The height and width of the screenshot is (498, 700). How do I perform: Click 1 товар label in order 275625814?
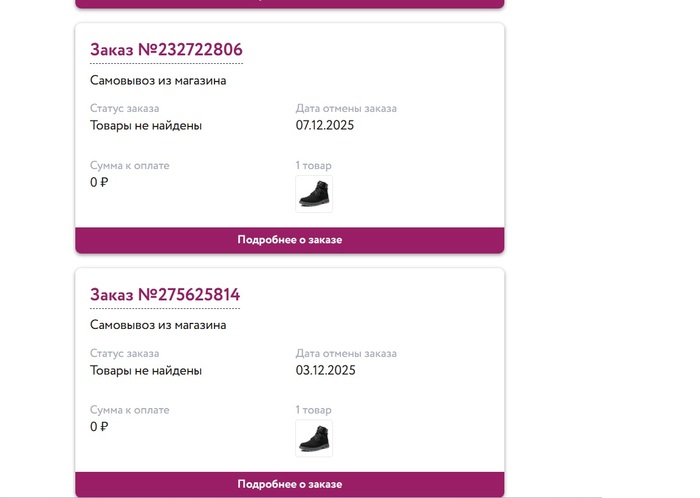(313, 410)
